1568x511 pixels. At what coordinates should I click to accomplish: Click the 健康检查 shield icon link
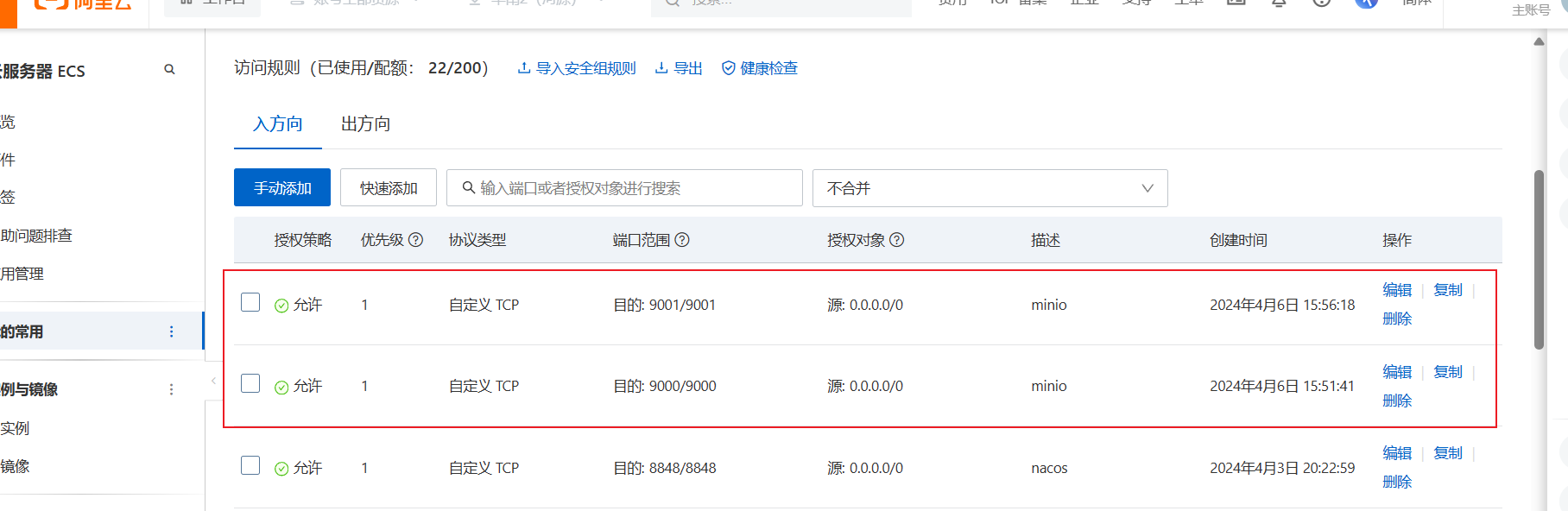760,68
